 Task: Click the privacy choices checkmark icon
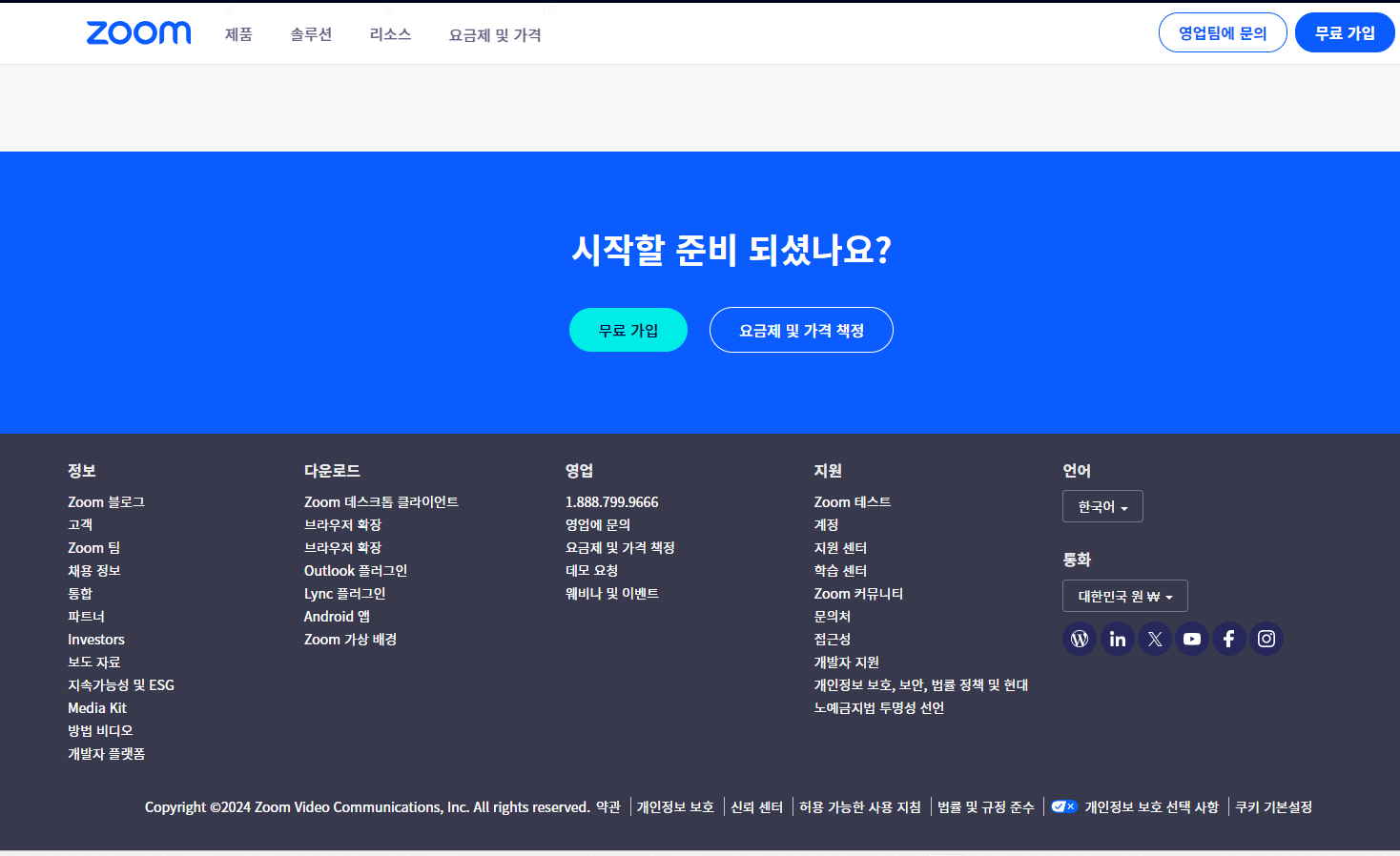pyautogui.click(x=1063, y=806)
